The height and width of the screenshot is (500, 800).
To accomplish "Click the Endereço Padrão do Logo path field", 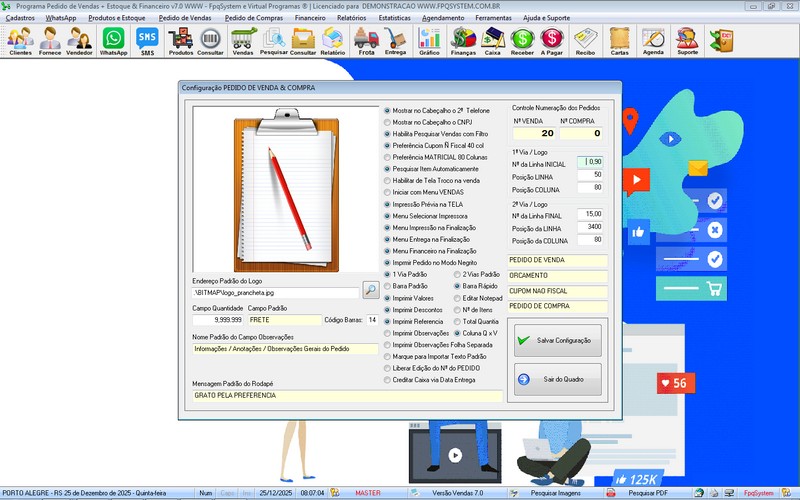I will pos(276,293).
